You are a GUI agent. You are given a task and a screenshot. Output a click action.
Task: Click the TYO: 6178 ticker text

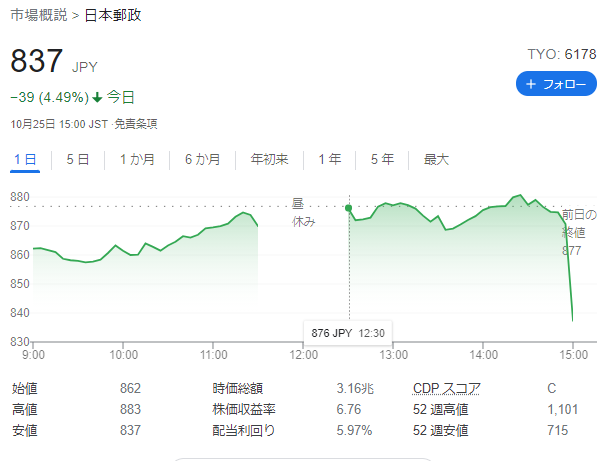coord(562,54)
